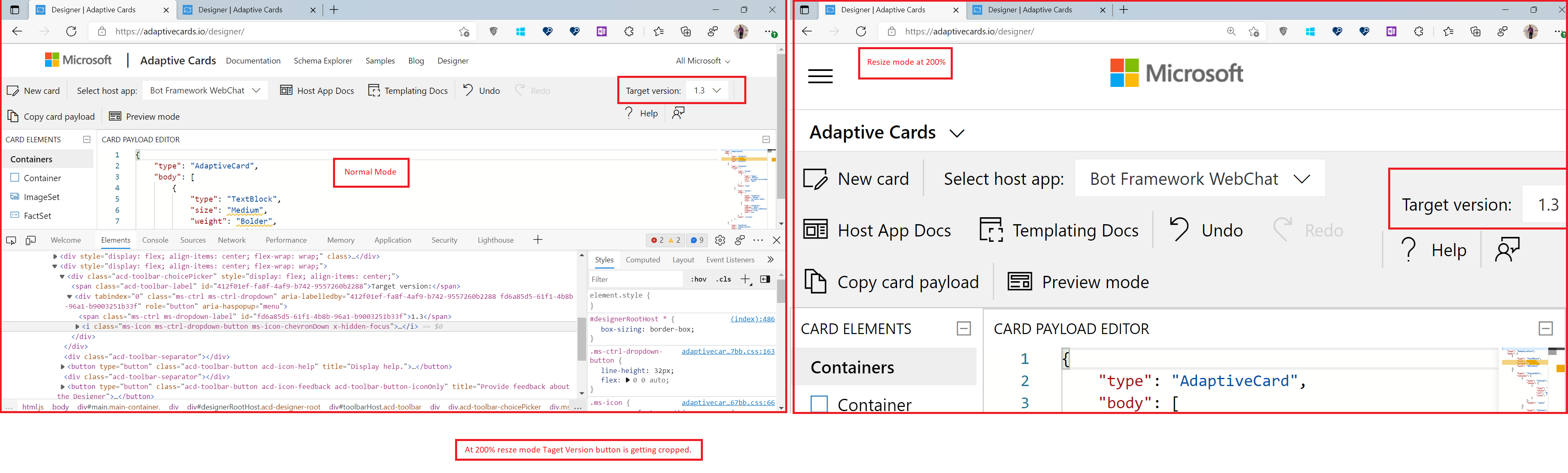
Task: Toggle device emulation mode in DevTools
Action: [x=30, y=240]
